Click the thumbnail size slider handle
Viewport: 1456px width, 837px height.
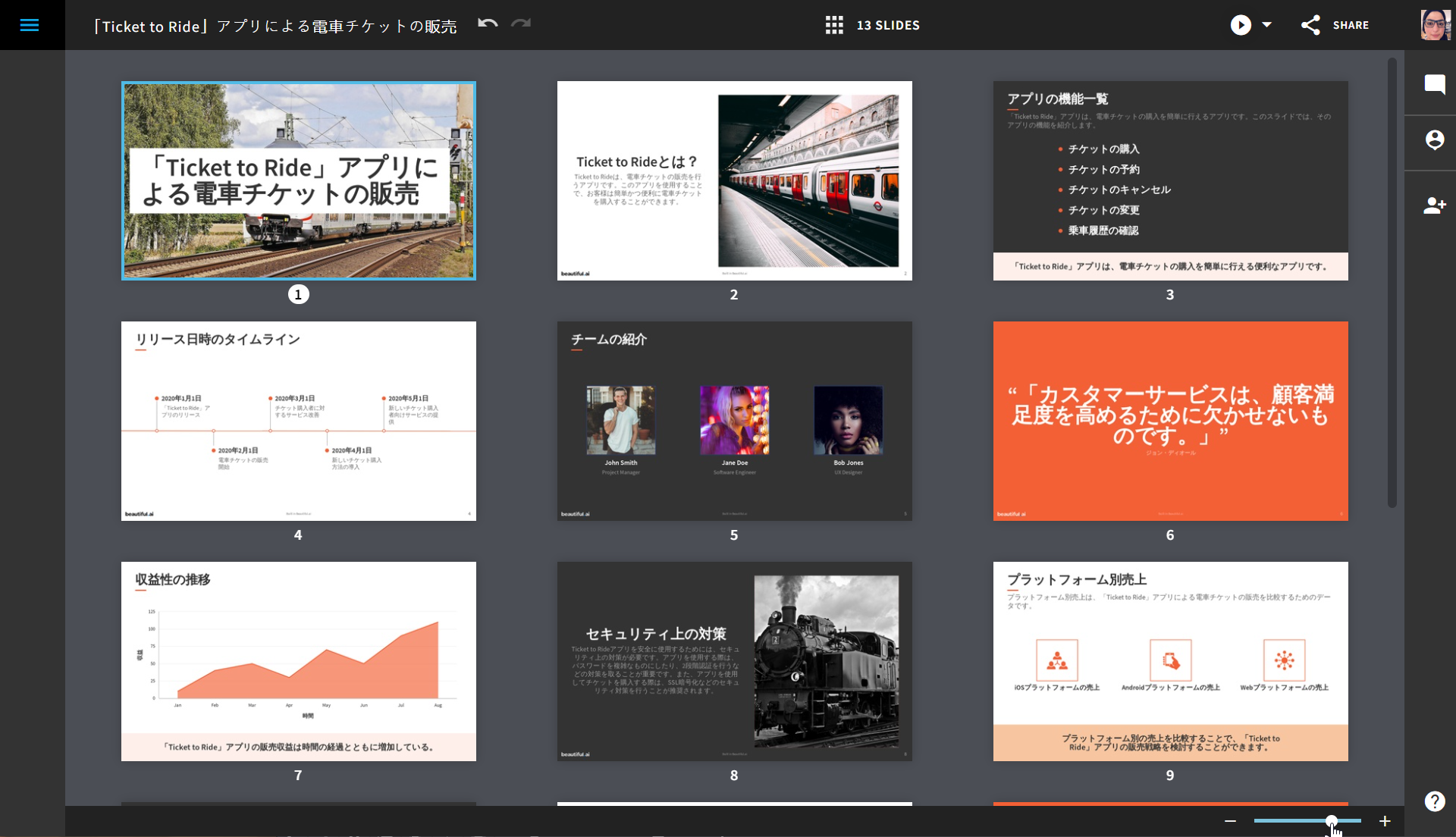[x=1332, y=821]
